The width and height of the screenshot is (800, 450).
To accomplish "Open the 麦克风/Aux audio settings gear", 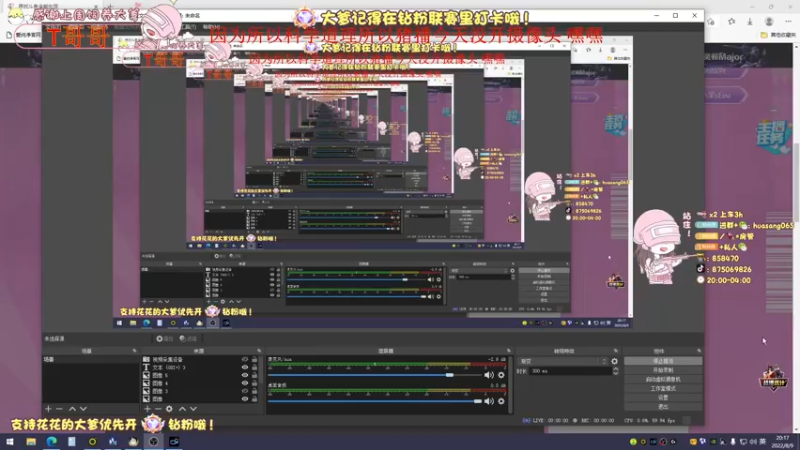I will coord(501,375).
